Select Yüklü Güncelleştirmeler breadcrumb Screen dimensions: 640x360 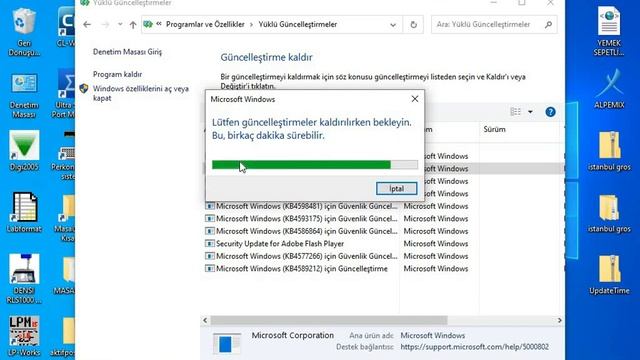coord(298,24)
